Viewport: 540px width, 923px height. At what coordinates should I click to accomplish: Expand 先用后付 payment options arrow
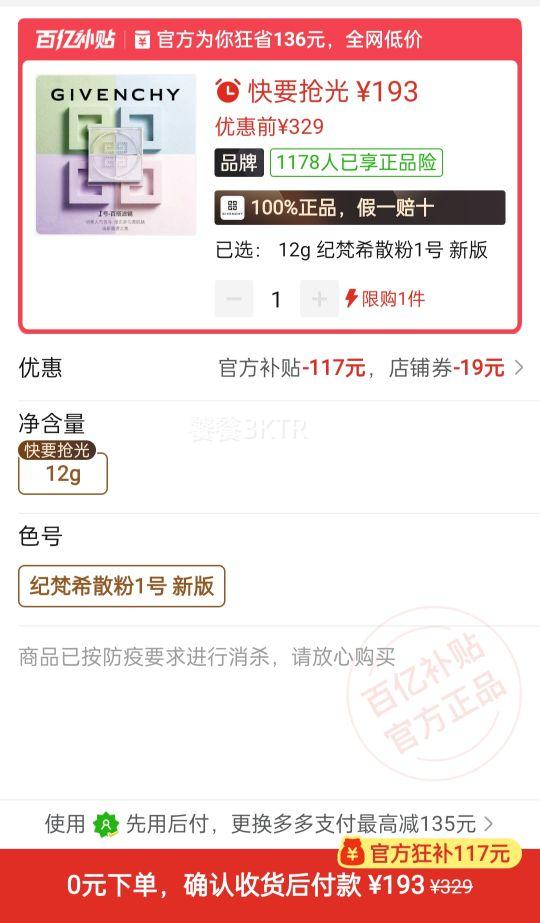pos(488,824)
